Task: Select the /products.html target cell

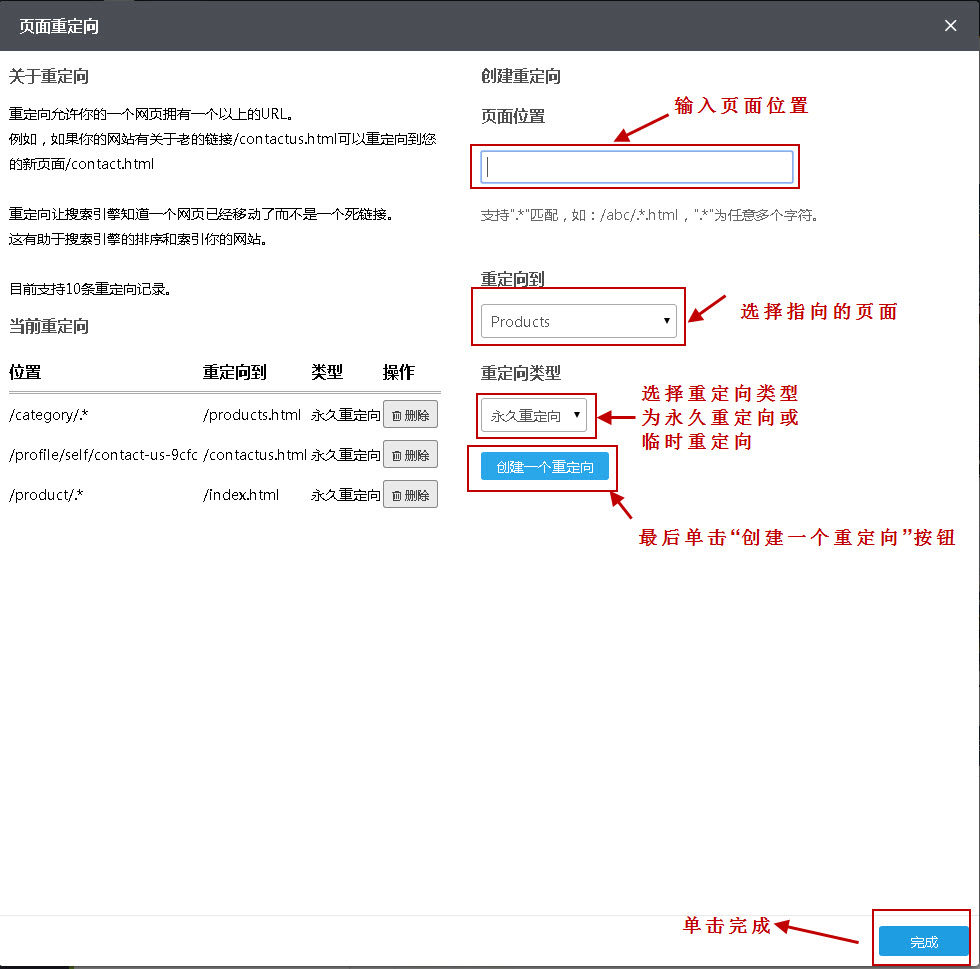Action: 252,415
